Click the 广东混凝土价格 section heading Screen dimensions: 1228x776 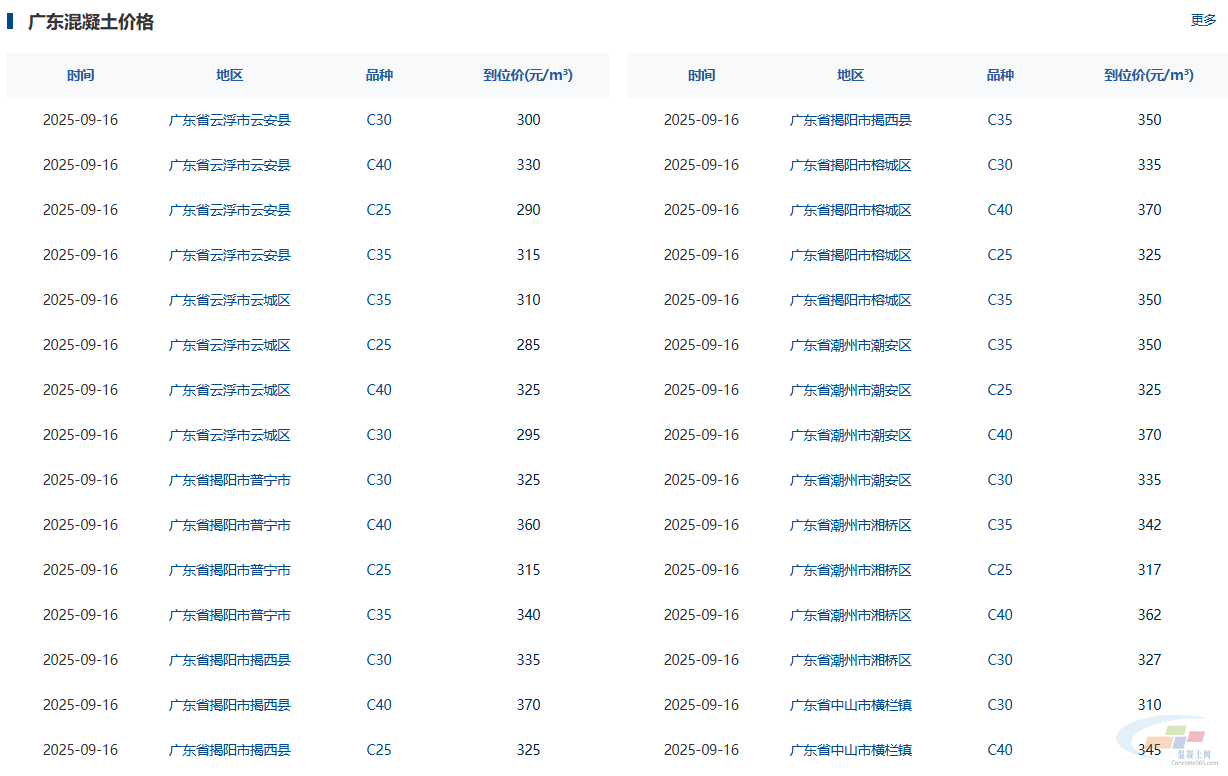coord(90,22)
